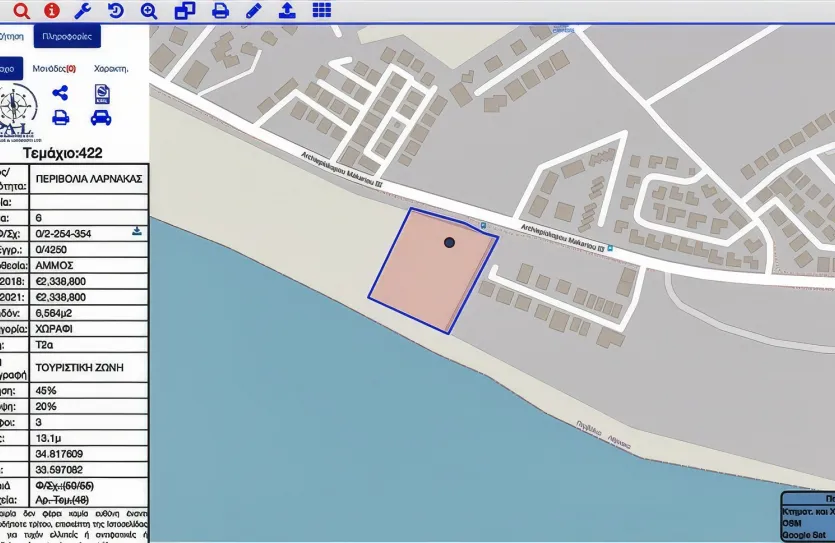Print the map from top toolbar
The height and width of the screenshot is (543, 835).
[x=220, y=11]
